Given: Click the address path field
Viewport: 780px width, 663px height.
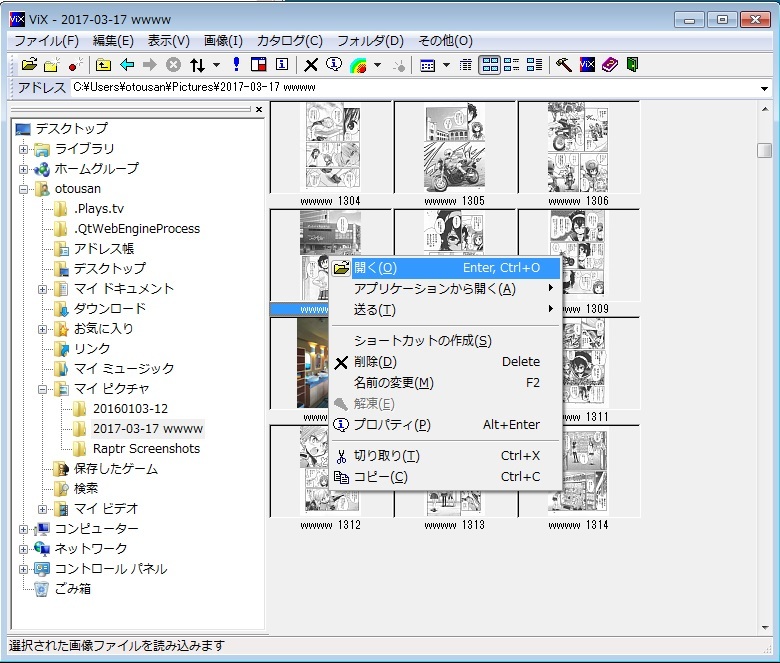Looking at the screenshot, I should point(414,88).
